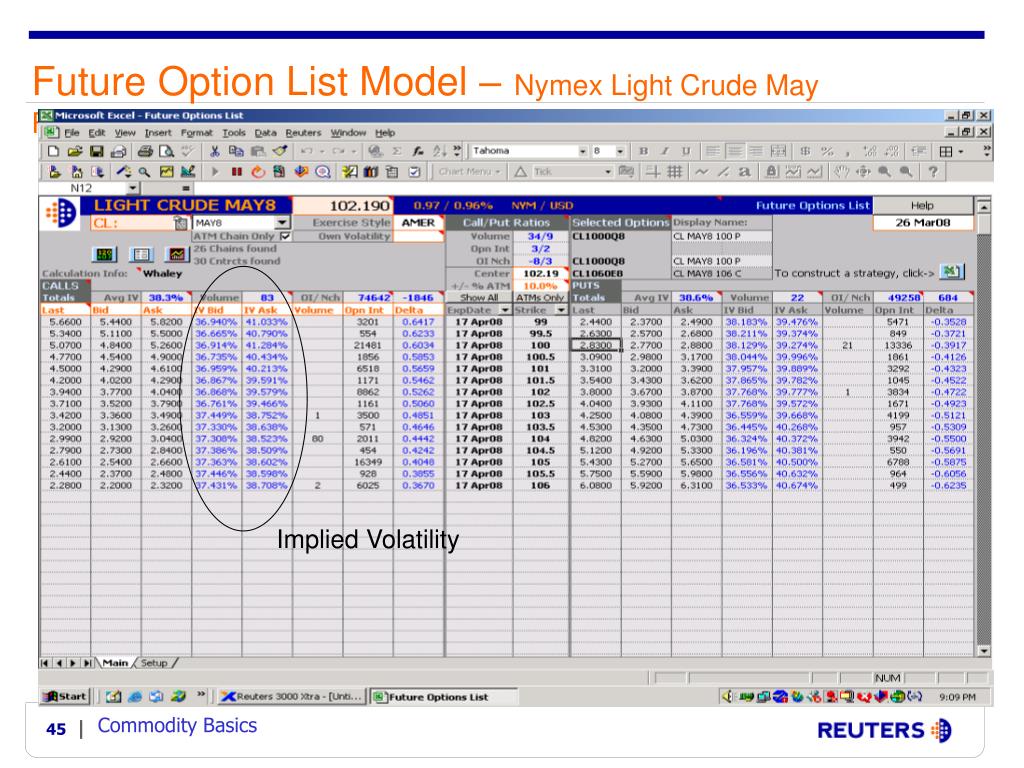
Task: Switch to Reuters 3000 Xtra taskbar item
Action: coord(291,697)
